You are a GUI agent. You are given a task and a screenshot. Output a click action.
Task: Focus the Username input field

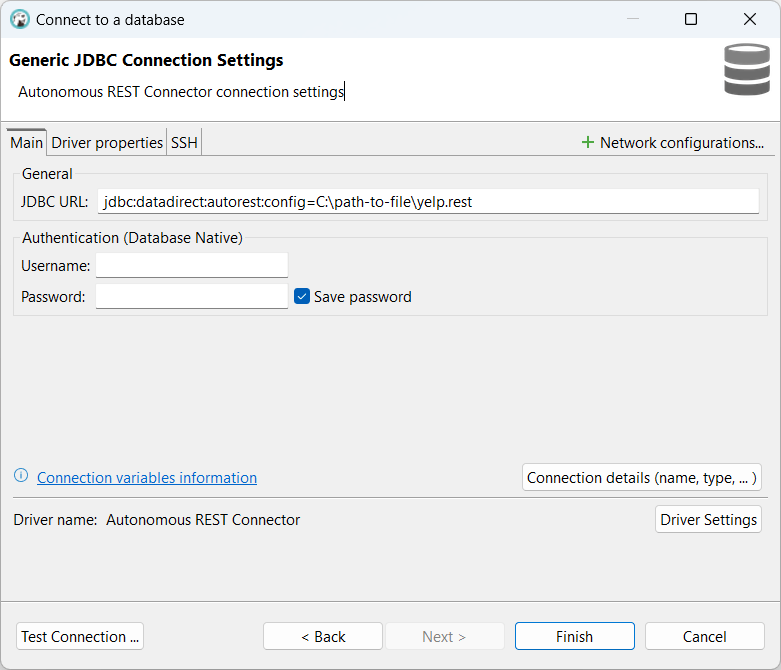click(192, 265)
